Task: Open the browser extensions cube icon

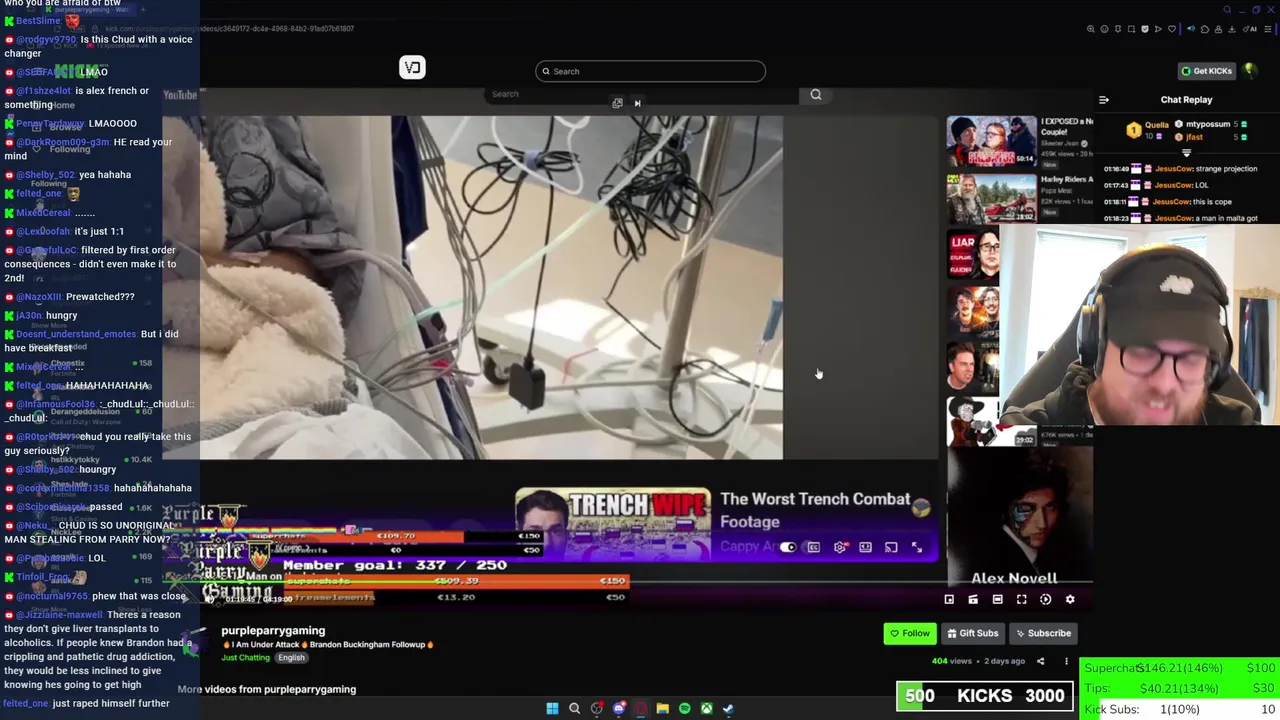Action: point(1204,29)
